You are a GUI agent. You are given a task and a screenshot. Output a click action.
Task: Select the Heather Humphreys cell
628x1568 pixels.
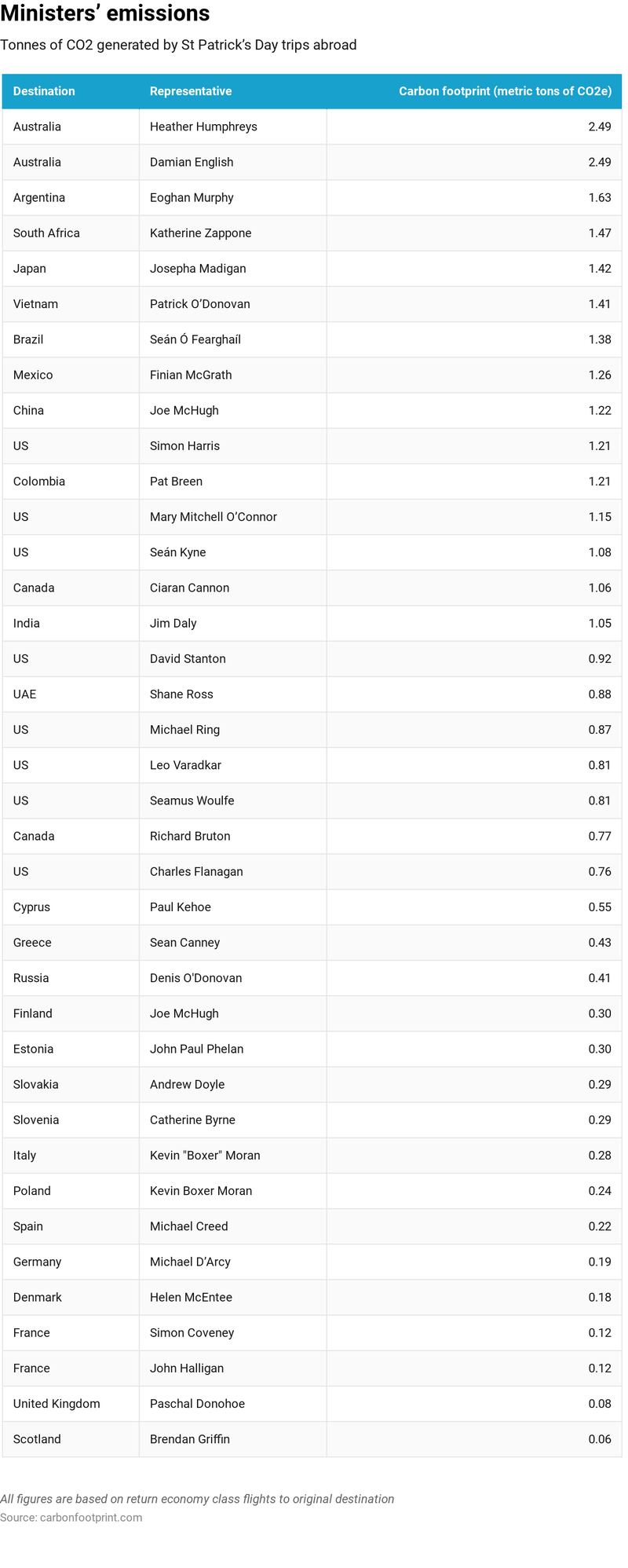pyautogui.click(x=203, y=126)
